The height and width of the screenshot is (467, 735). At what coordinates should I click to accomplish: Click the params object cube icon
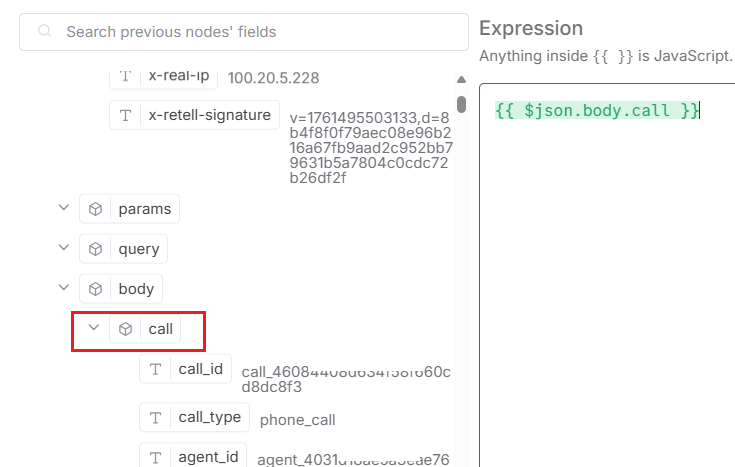96,209
